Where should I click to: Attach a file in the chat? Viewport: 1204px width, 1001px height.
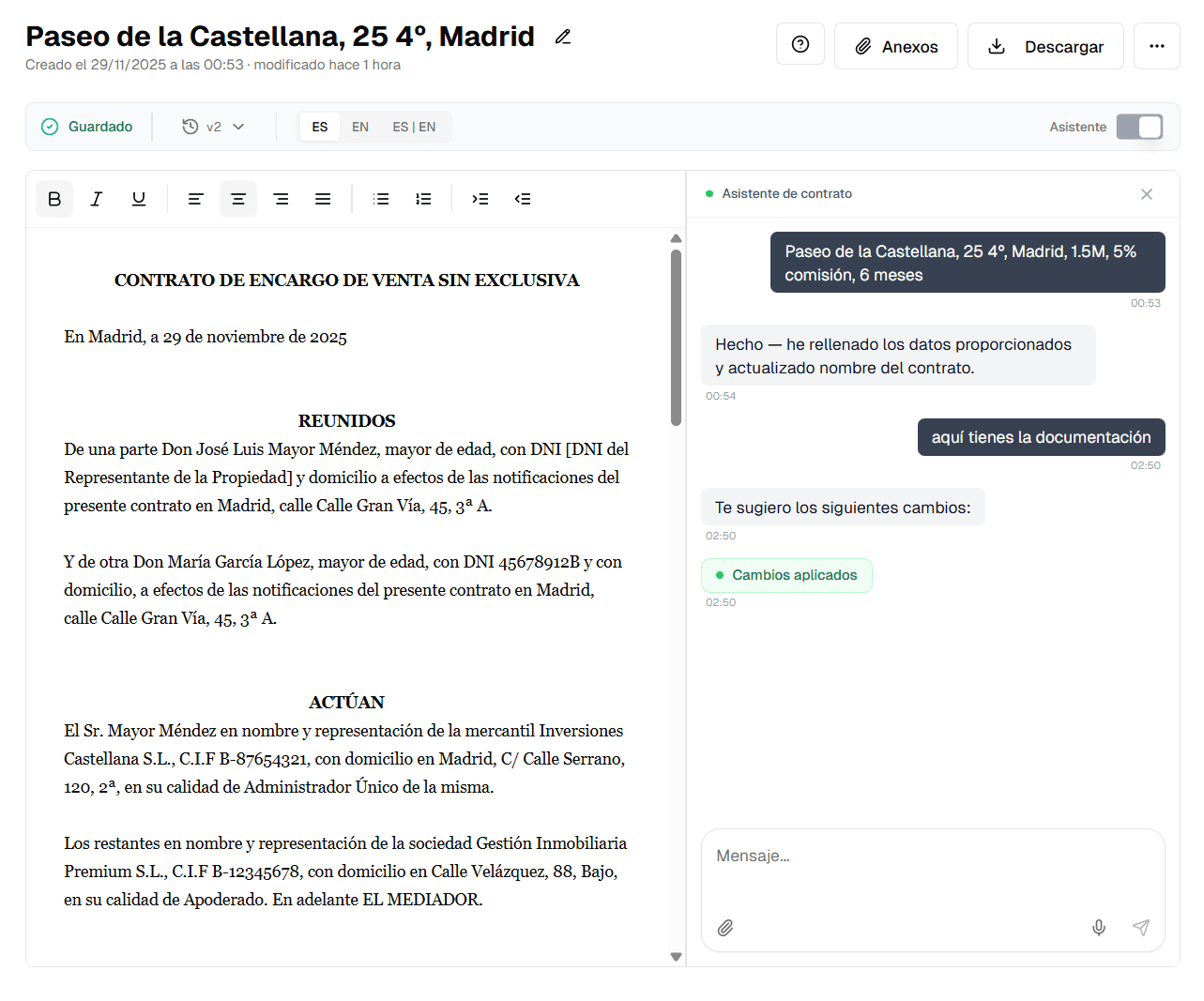724,928
